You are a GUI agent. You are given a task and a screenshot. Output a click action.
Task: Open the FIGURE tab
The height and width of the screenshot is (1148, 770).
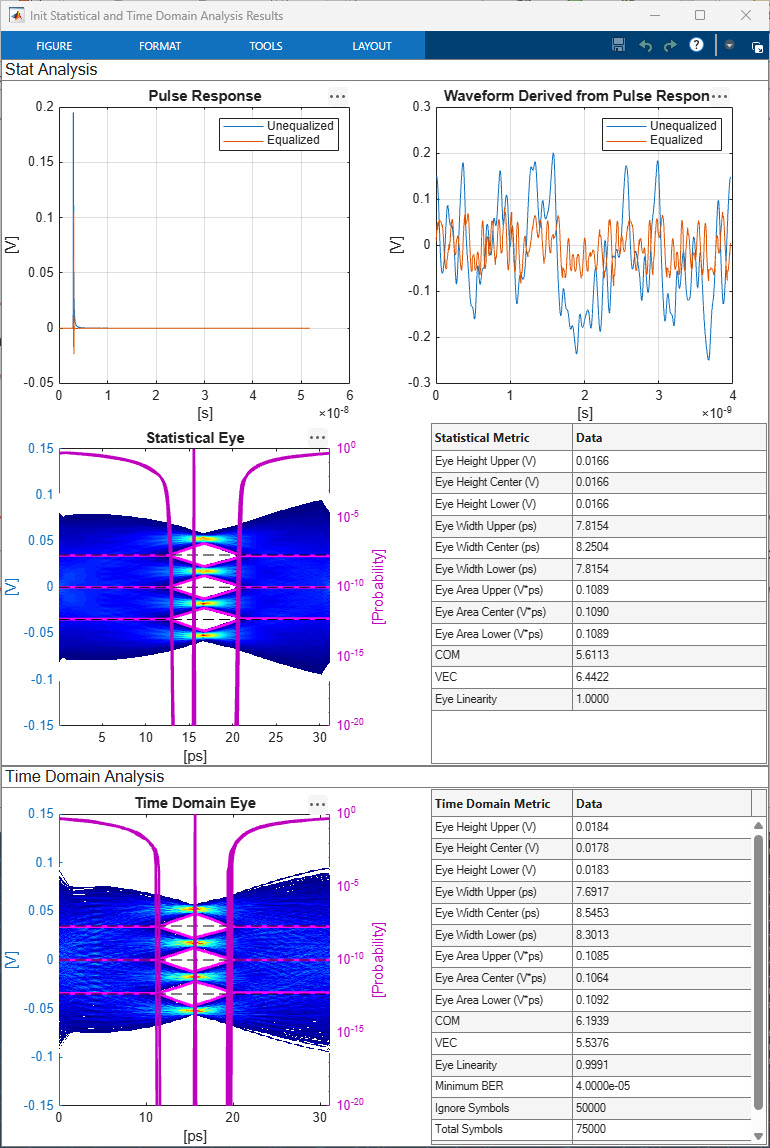[x=54, y=45]
